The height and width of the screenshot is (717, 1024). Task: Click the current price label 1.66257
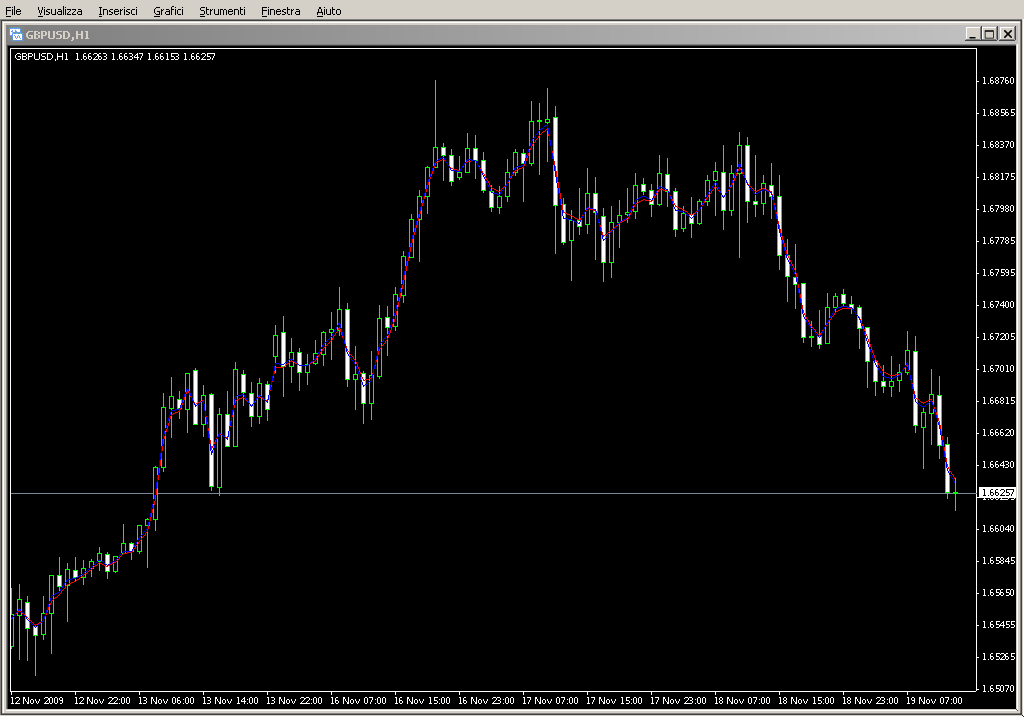coord(998,493)
